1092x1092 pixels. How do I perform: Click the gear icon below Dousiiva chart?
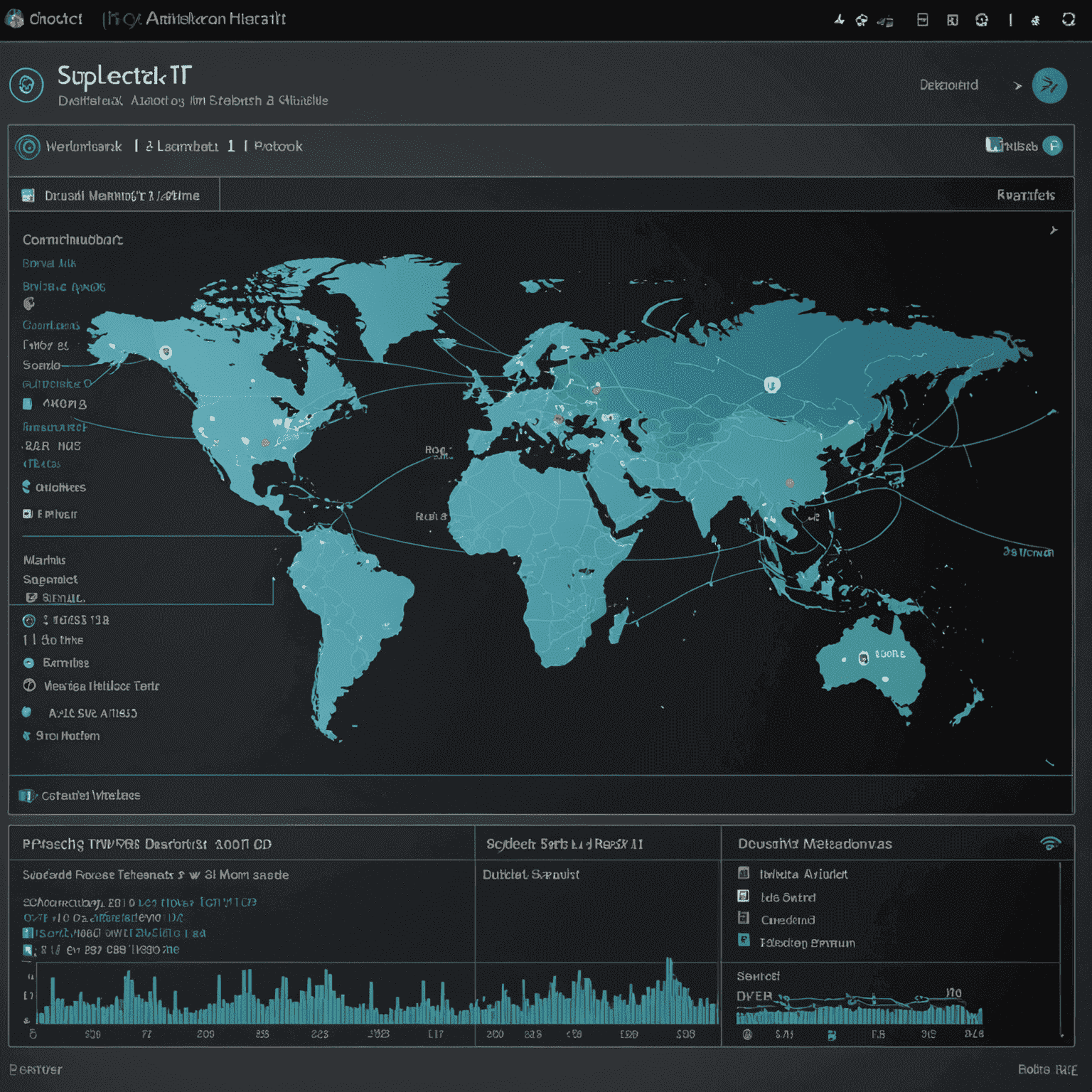[x=747, y=1034]
